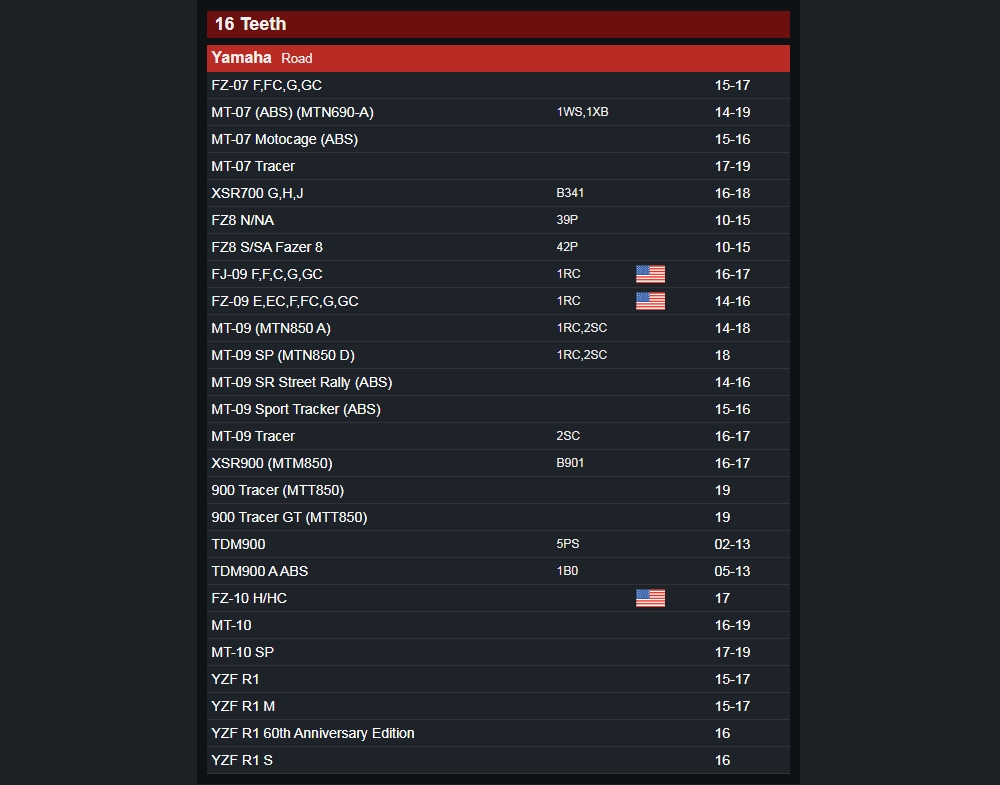Select the FZ8 S/SA Fazer 8 entry
1000x785 pixels.
(x=498, y=247)
